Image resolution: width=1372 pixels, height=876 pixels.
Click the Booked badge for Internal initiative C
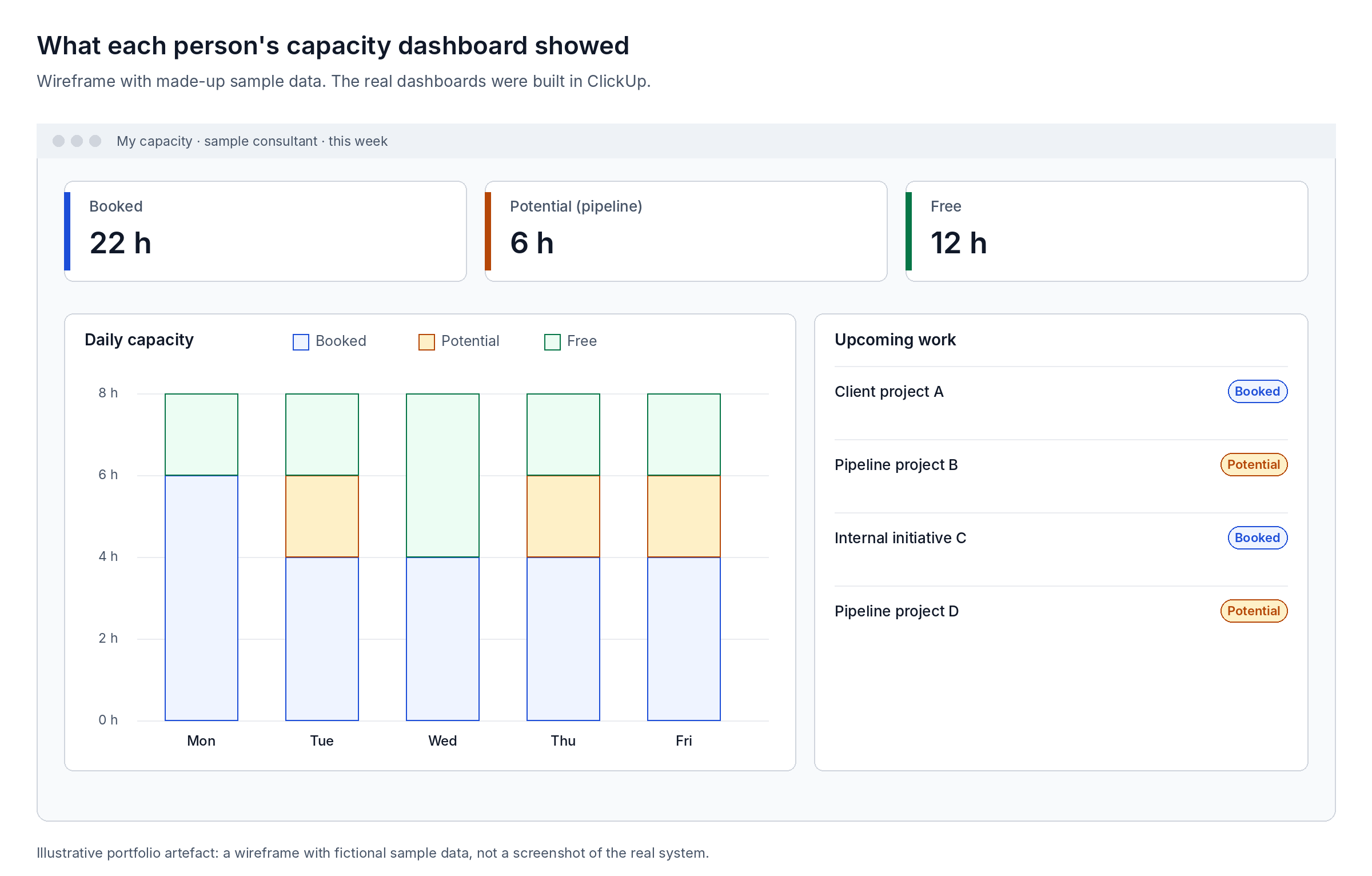click(1258, 537)
